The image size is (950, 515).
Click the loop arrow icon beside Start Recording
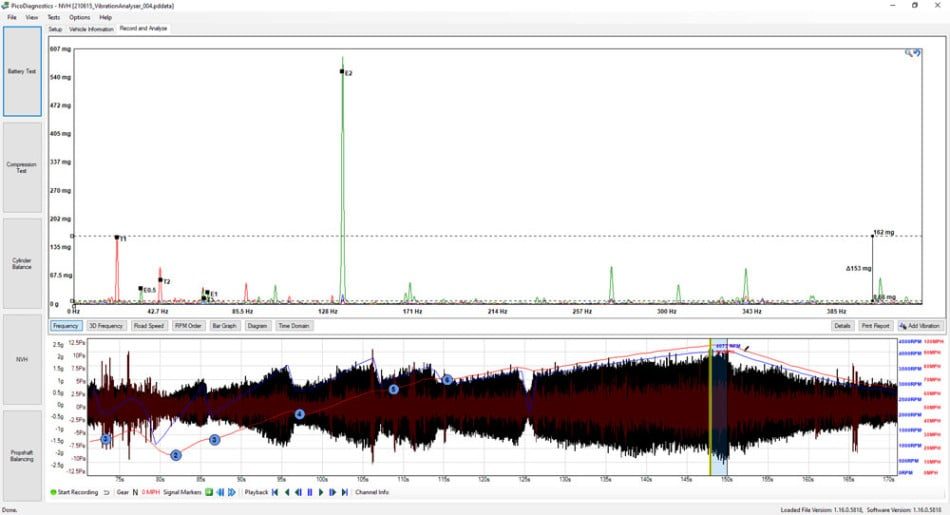pos(107,493)
